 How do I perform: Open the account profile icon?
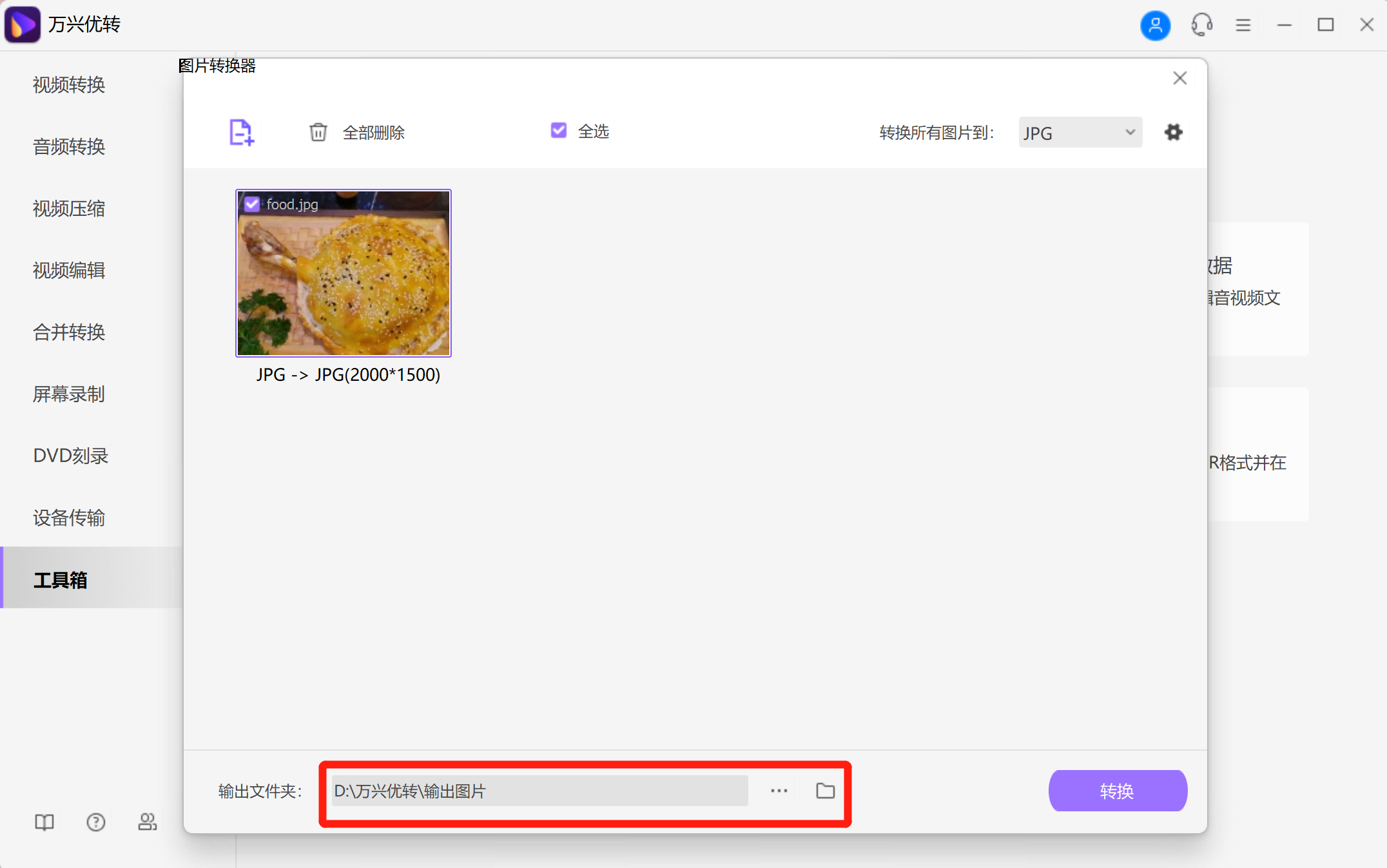tap(1156, 25)
